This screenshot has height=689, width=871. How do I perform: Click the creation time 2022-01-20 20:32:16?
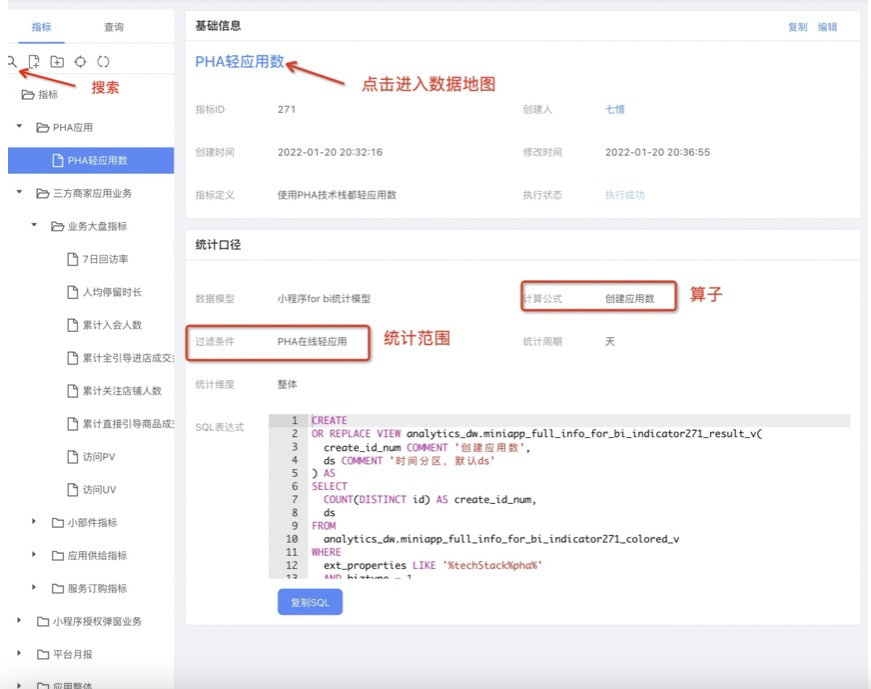coord(330,152)
